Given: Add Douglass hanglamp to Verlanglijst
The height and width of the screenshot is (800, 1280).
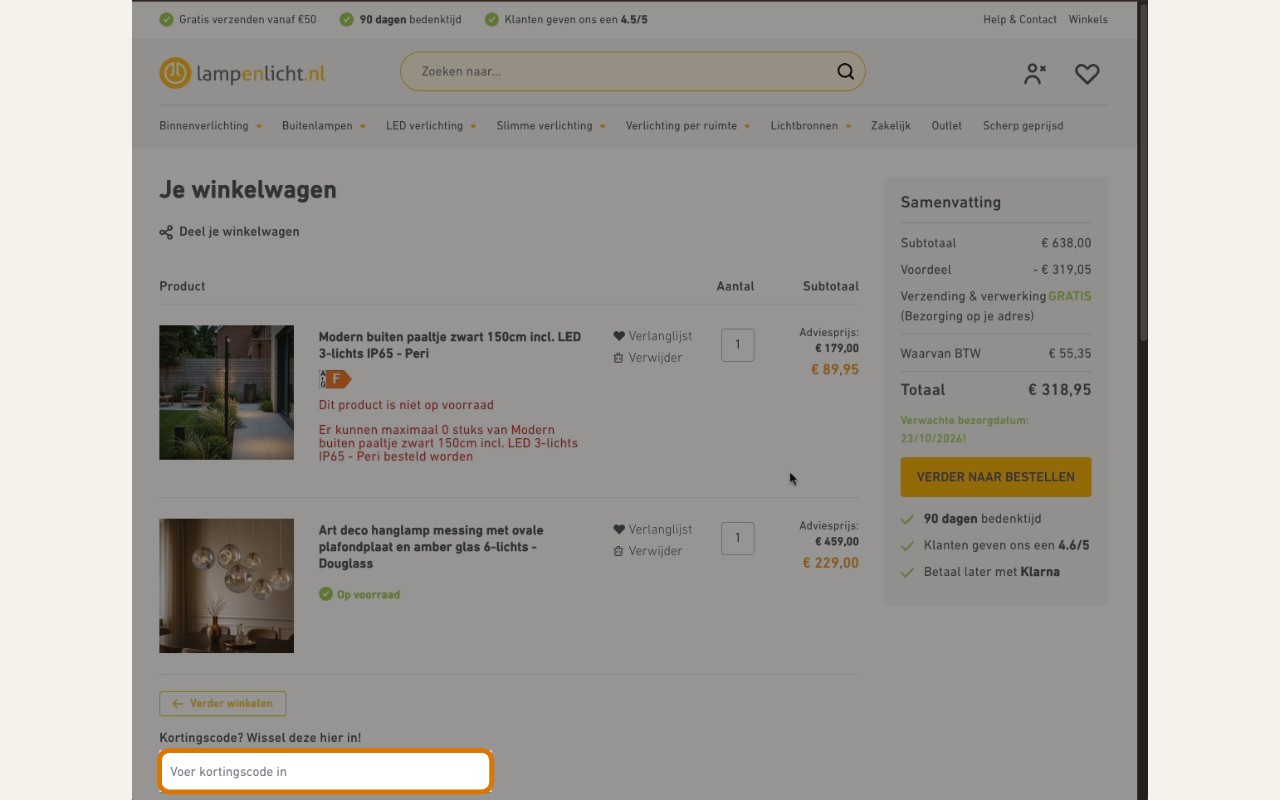Looking at the screenshot, I should pyautogui.click(x=652, y=529).
